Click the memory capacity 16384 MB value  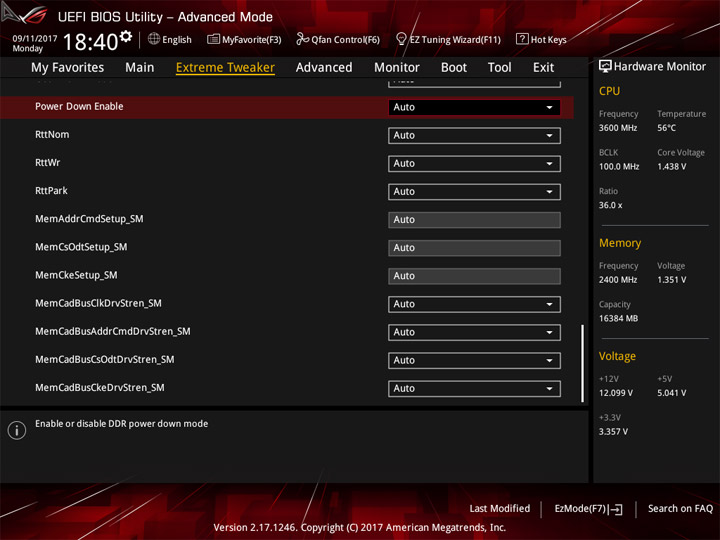pyautogui.click(x=618, y=319)
